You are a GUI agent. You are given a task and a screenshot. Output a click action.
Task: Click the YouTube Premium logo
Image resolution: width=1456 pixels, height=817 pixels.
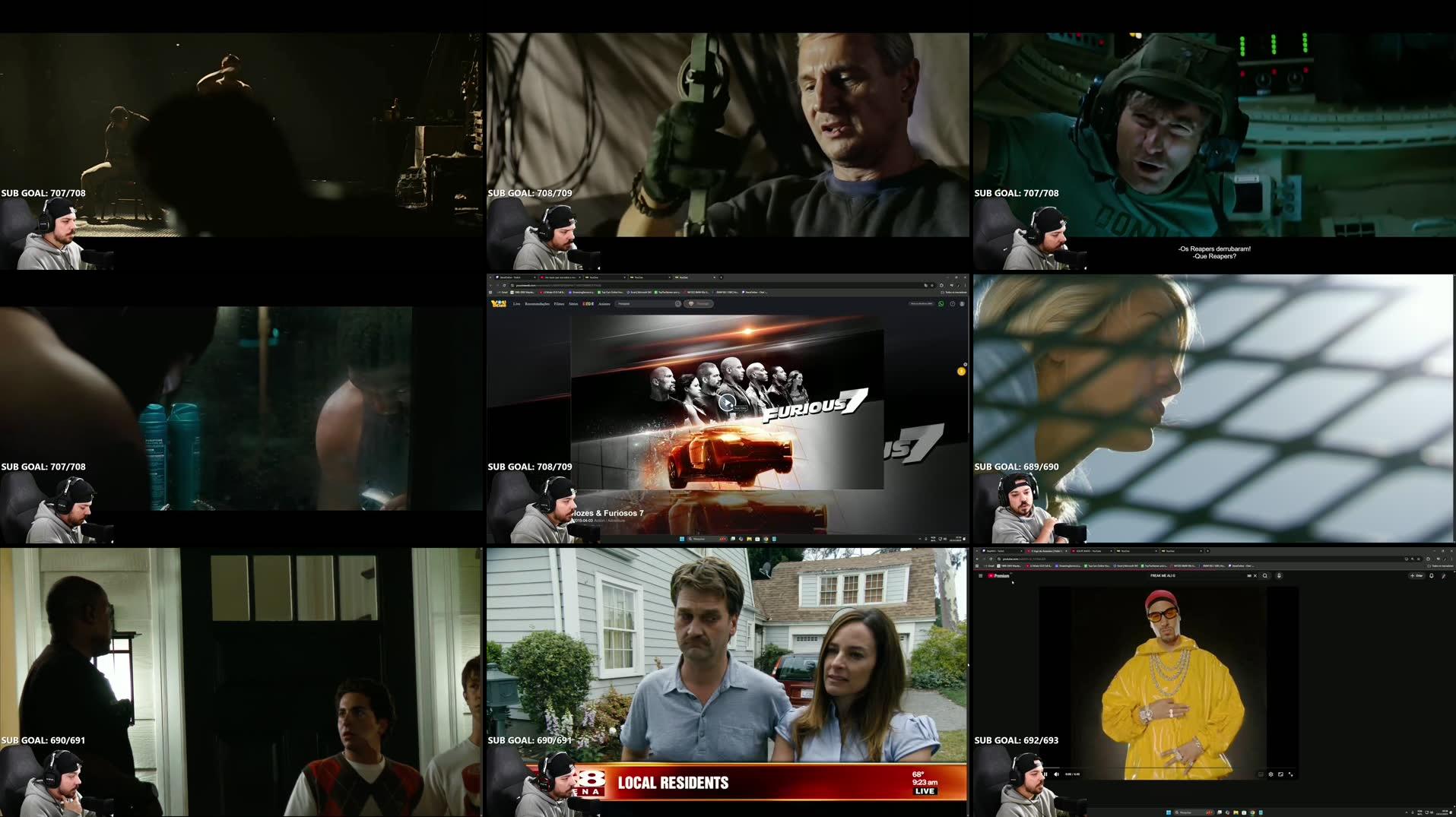click(x=999, y=576)
